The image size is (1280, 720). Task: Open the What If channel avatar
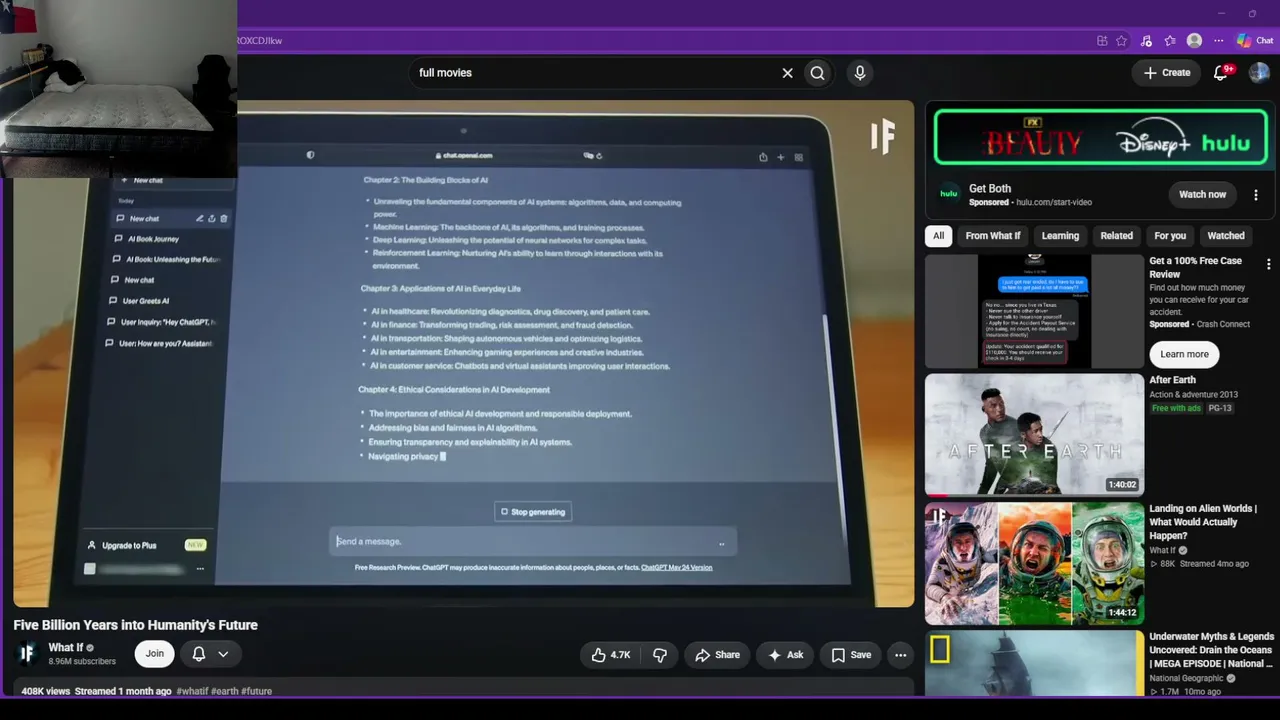coord(27,654)
